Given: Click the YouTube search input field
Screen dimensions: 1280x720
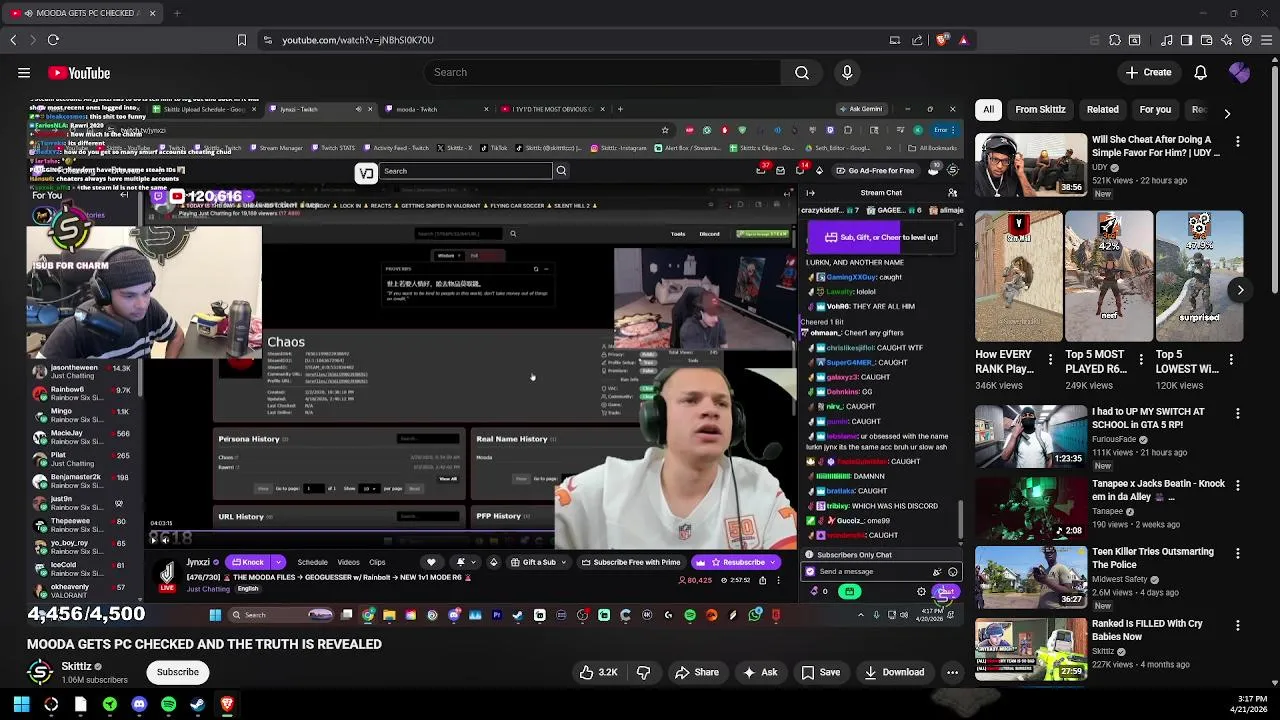Looking at the screenshot, I should pos(602,72).
